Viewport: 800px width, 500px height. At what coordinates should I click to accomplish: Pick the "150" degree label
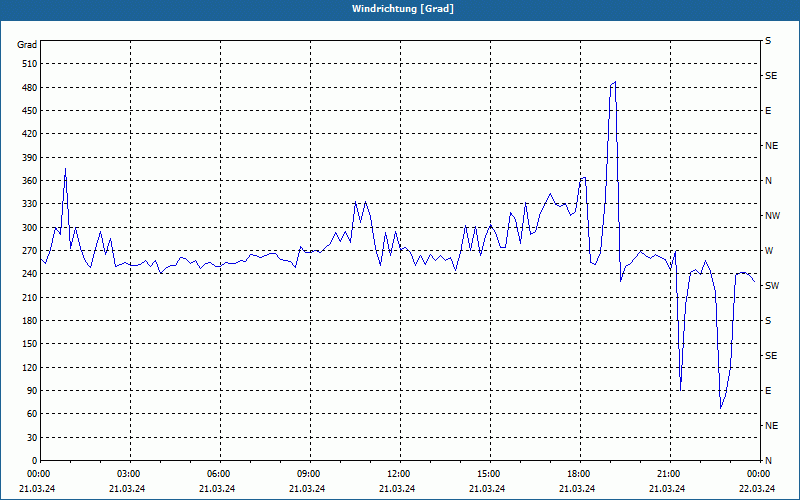click(30, 344)
